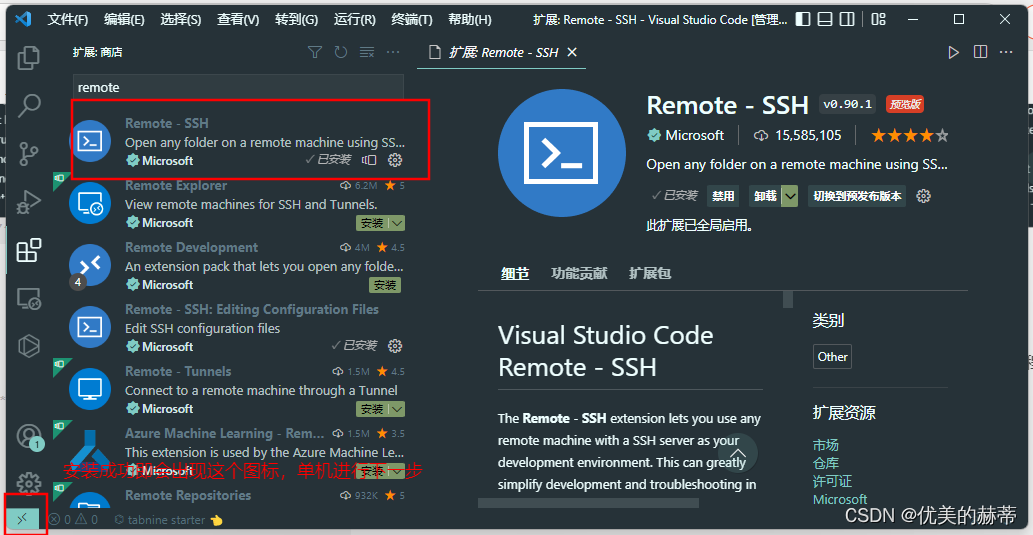
Task: Open 仓库 resource link
Action: [x=825, y=463]
